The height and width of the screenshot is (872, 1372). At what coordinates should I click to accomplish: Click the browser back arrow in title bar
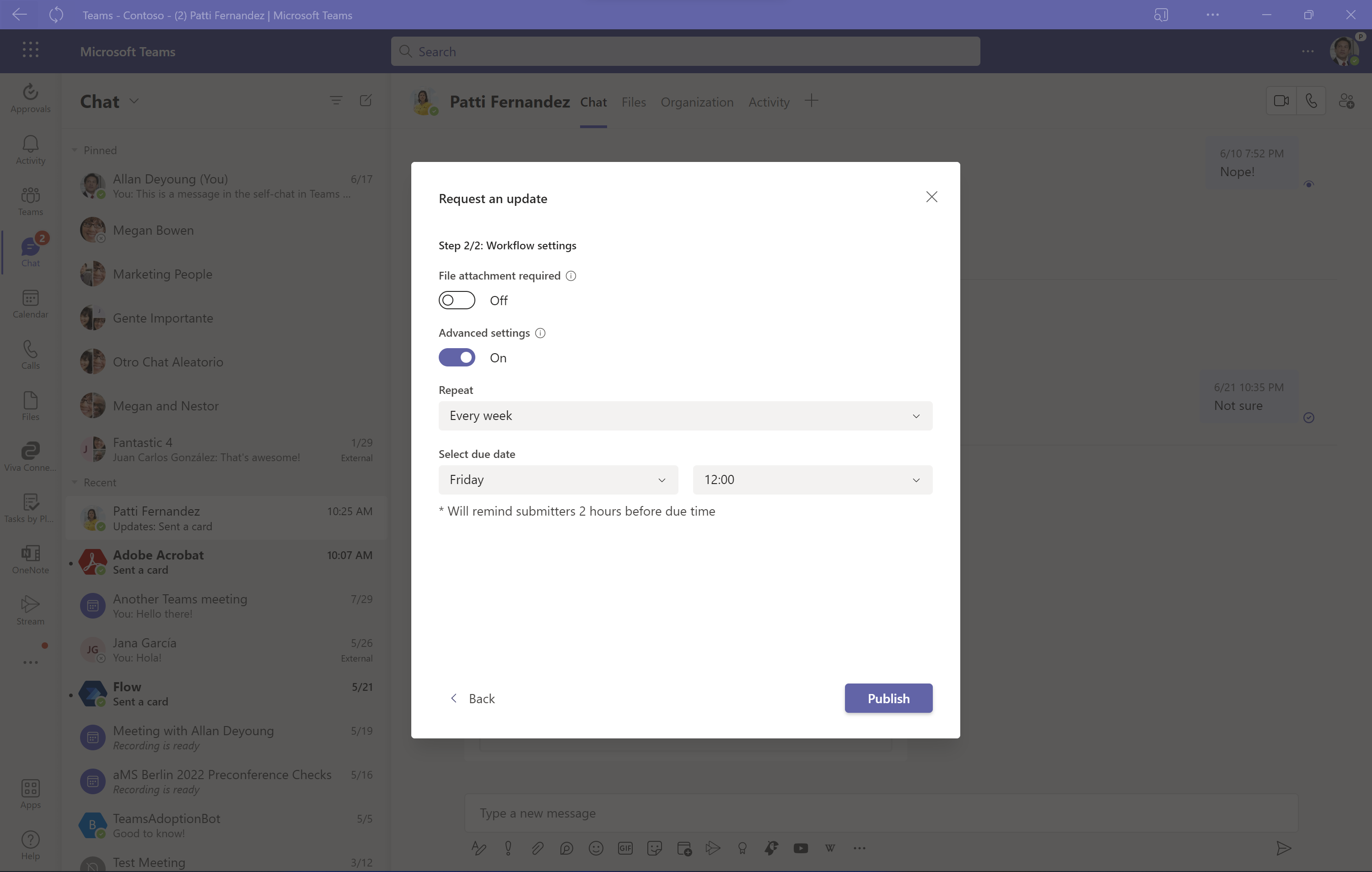[19, 15]
